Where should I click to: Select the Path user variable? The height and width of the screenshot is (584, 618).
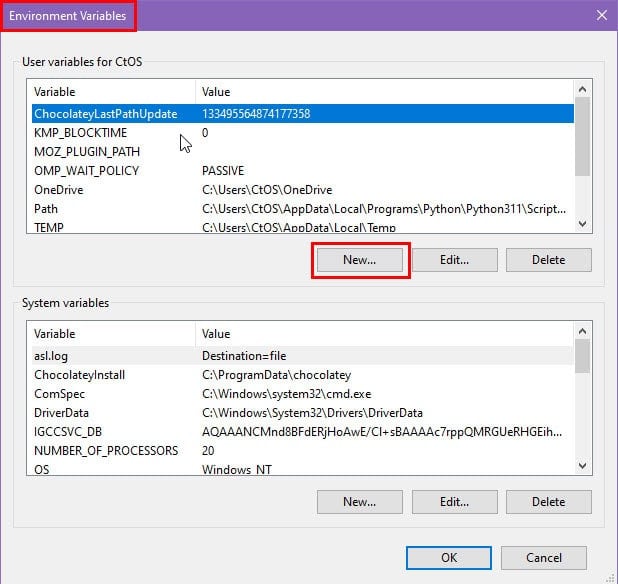pyautogui.click(x=303, y=208)
